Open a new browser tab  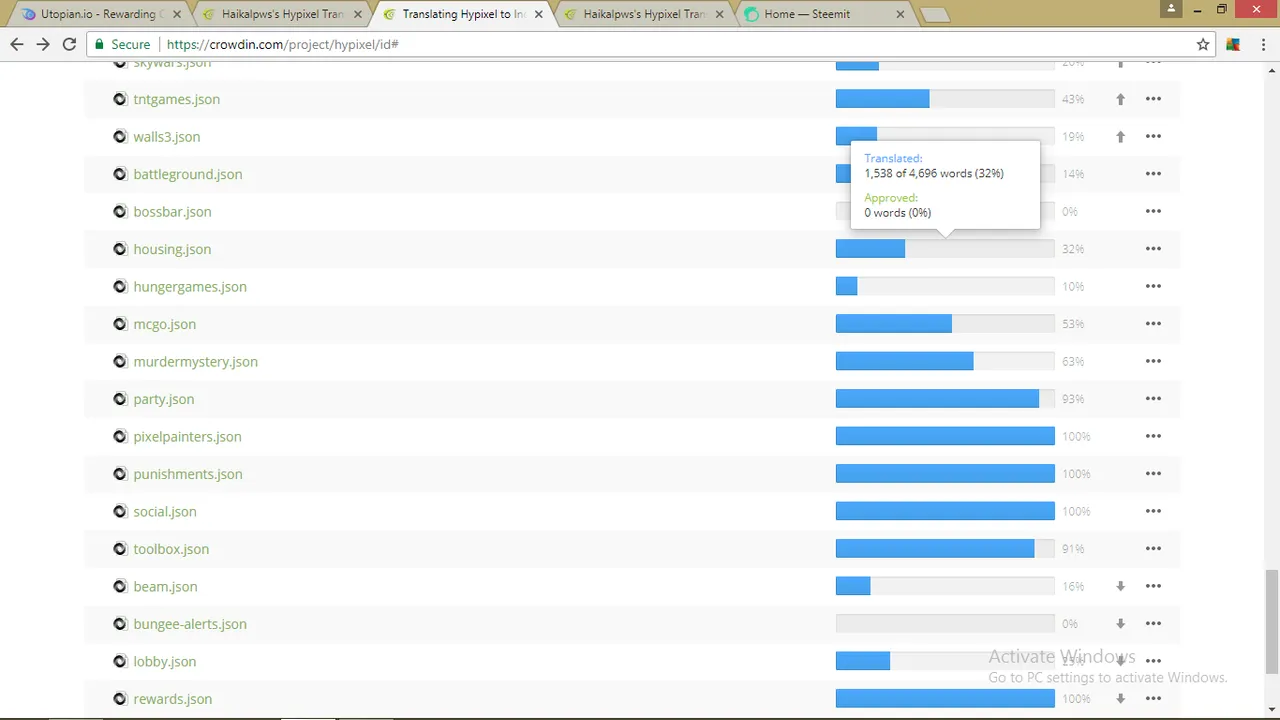tap(934, 16)
